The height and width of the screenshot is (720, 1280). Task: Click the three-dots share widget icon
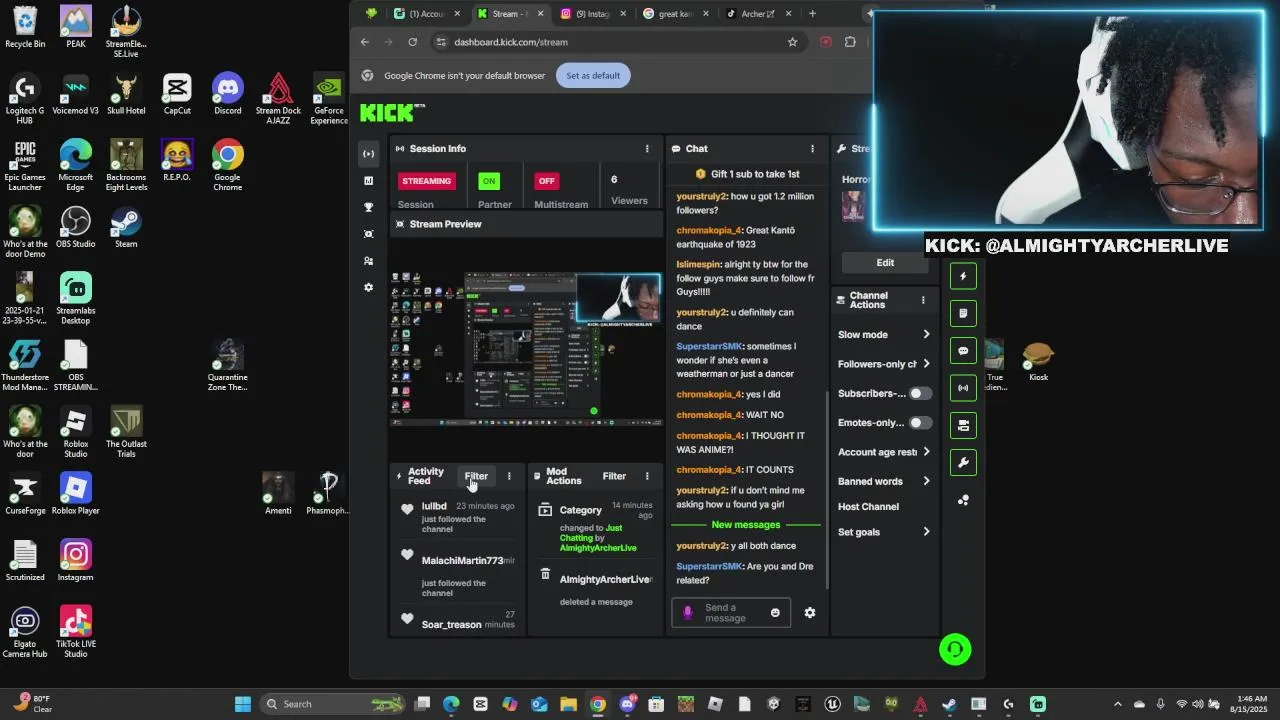[x=963, y=500]
